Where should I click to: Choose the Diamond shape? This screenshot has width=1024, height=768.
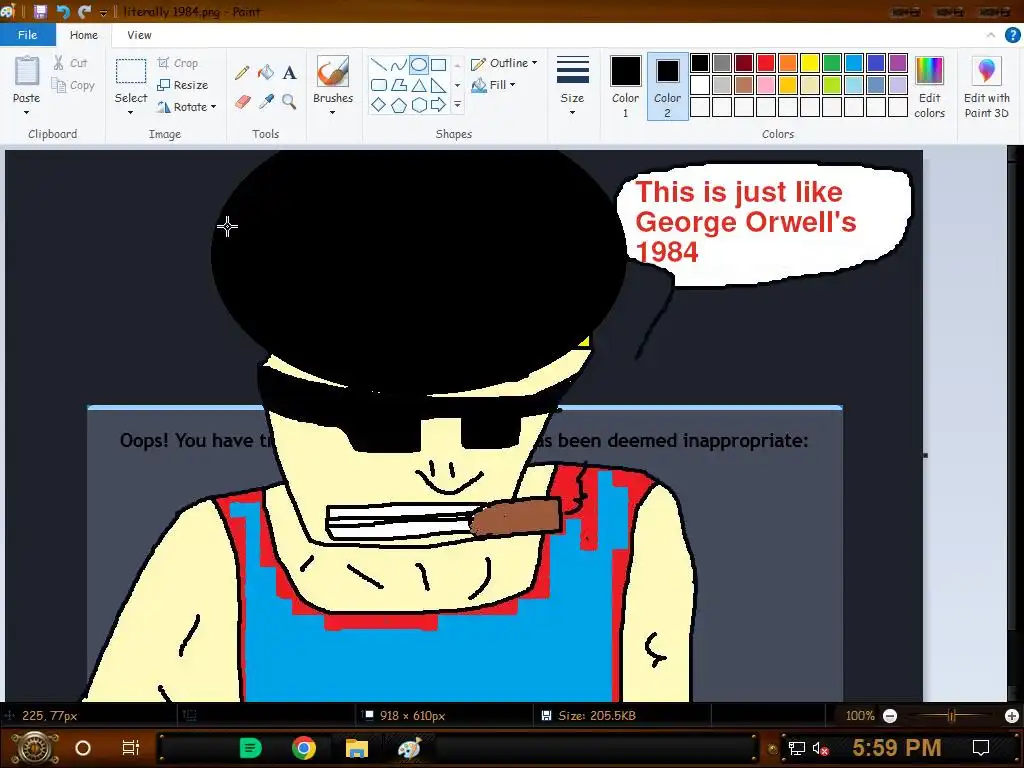pos(378,104)
